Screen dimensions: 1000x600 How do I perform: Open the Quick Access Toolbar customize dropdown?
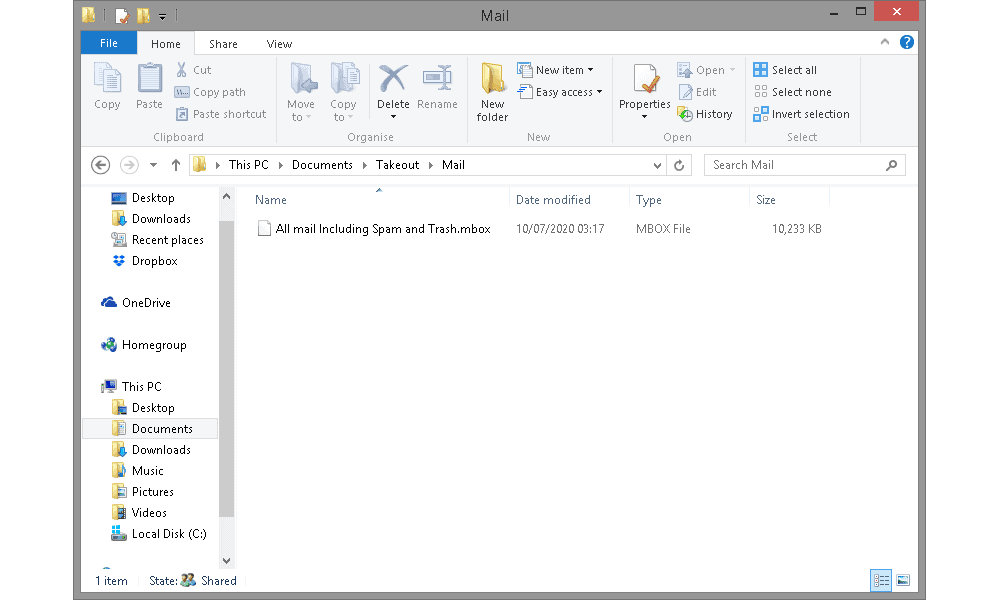(x=163, y=16)
